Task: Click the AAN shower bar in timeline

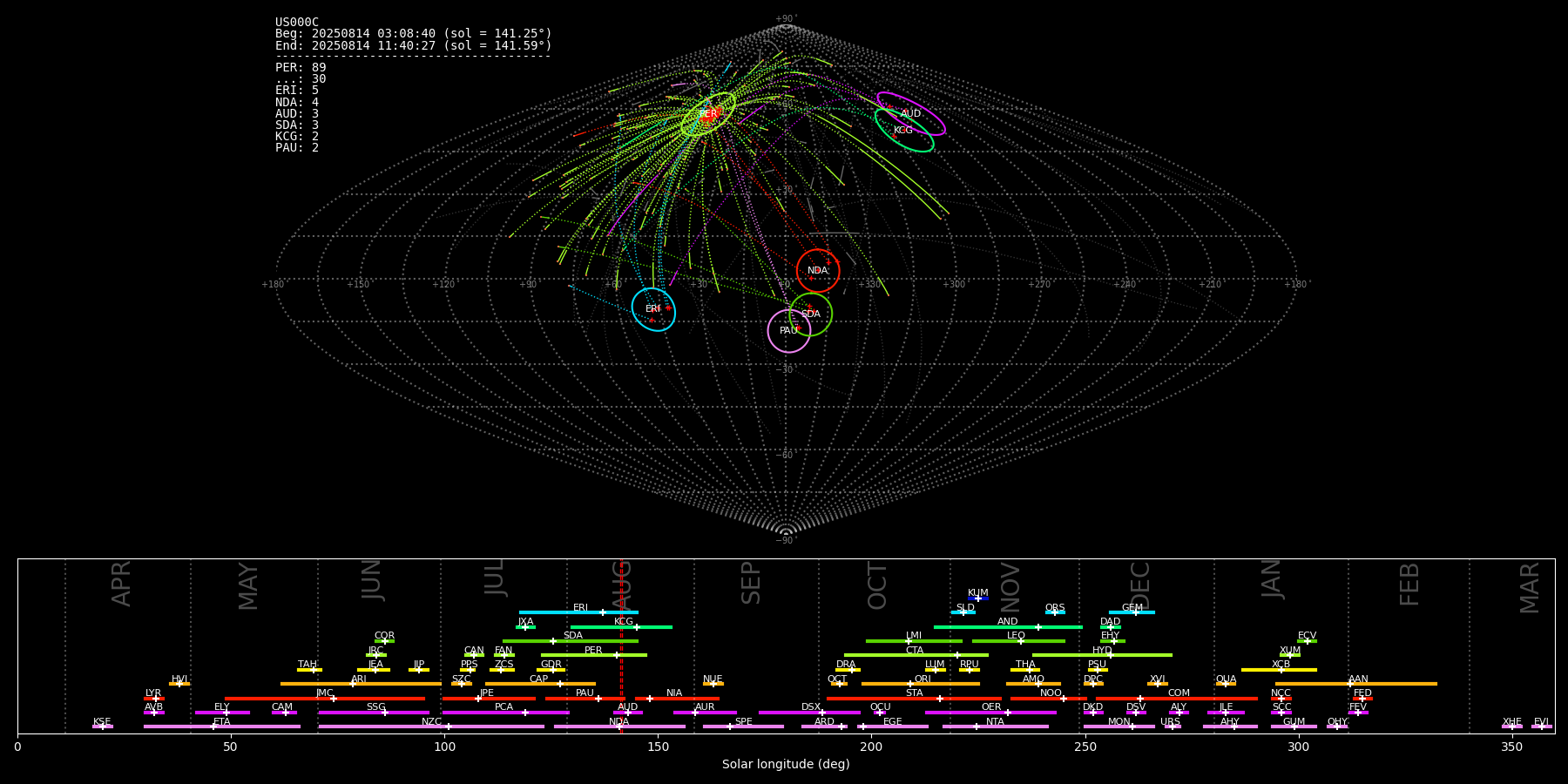Action: (x=1356, y=684)
